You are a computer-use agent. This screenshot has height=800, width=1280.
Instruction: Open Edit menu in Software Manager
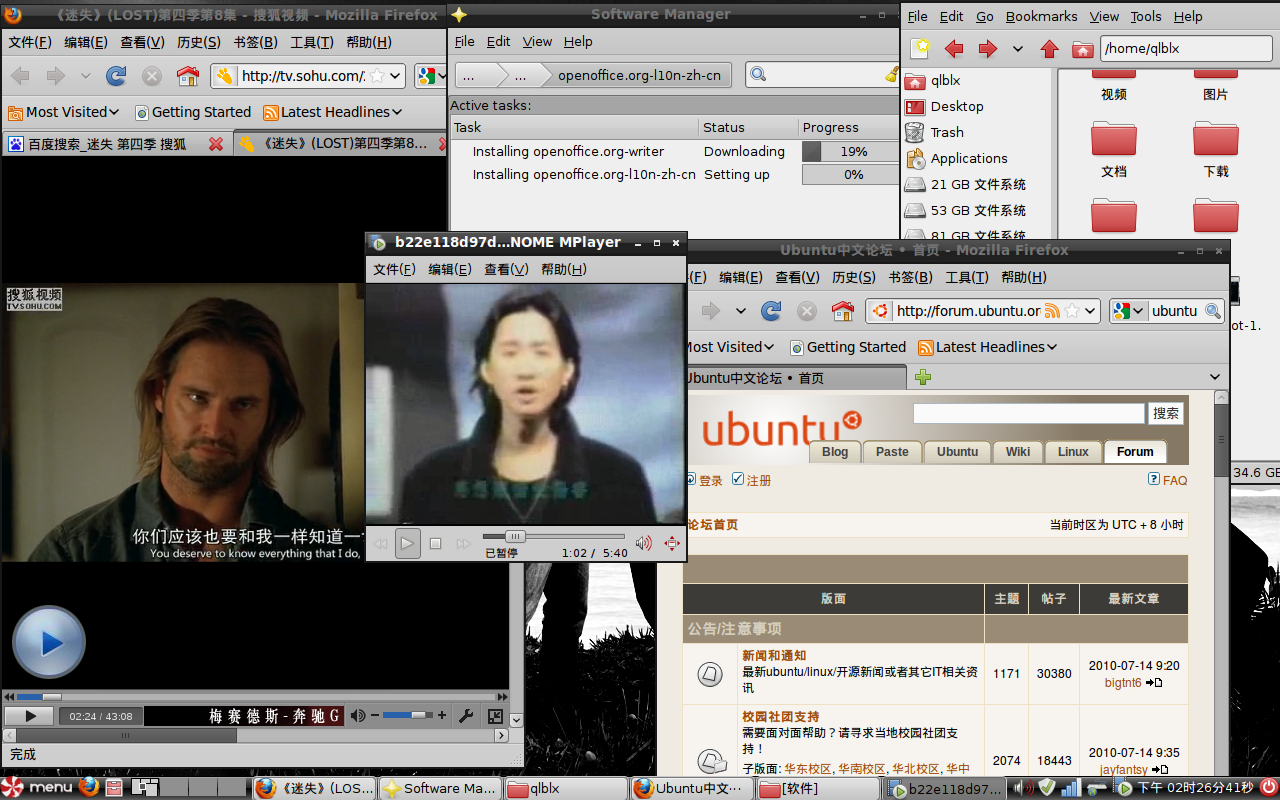click(x=498, y=42)
